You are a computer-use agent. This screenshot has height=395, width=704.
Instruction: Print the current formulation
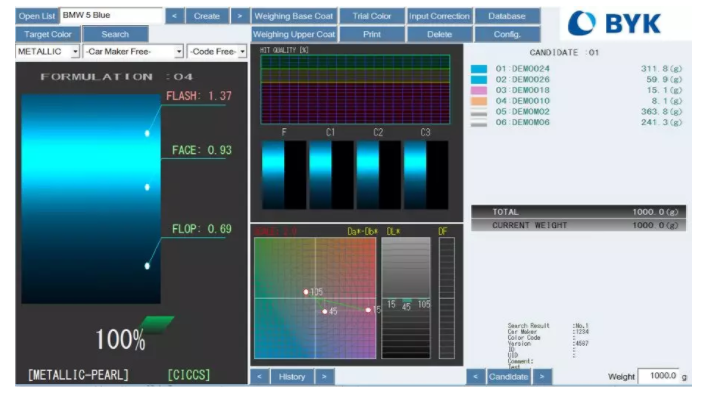point(372,34)
